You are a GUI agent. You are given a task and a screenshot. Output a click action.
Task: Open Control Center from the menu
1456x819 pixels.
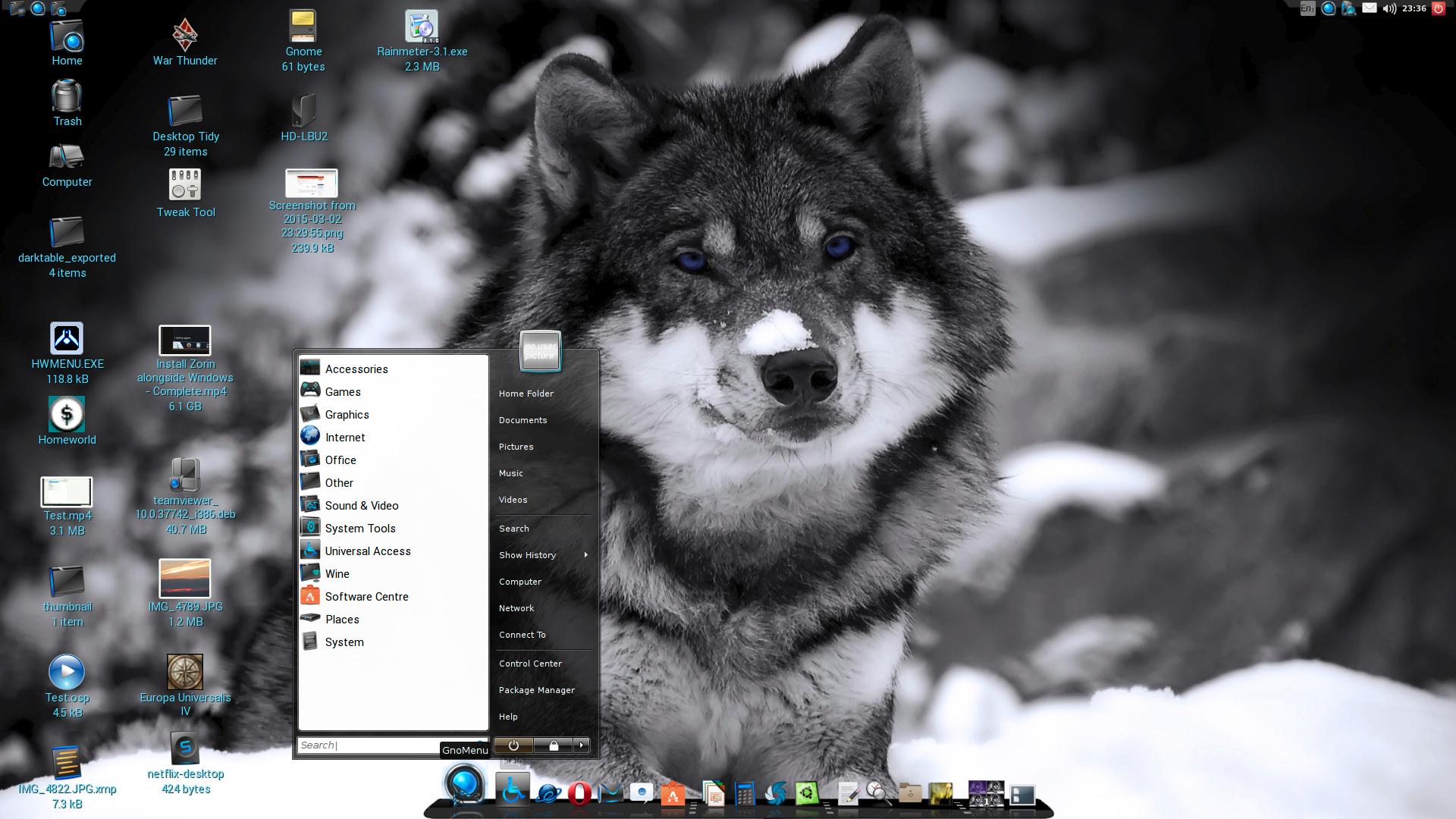[x=530, y=664]
